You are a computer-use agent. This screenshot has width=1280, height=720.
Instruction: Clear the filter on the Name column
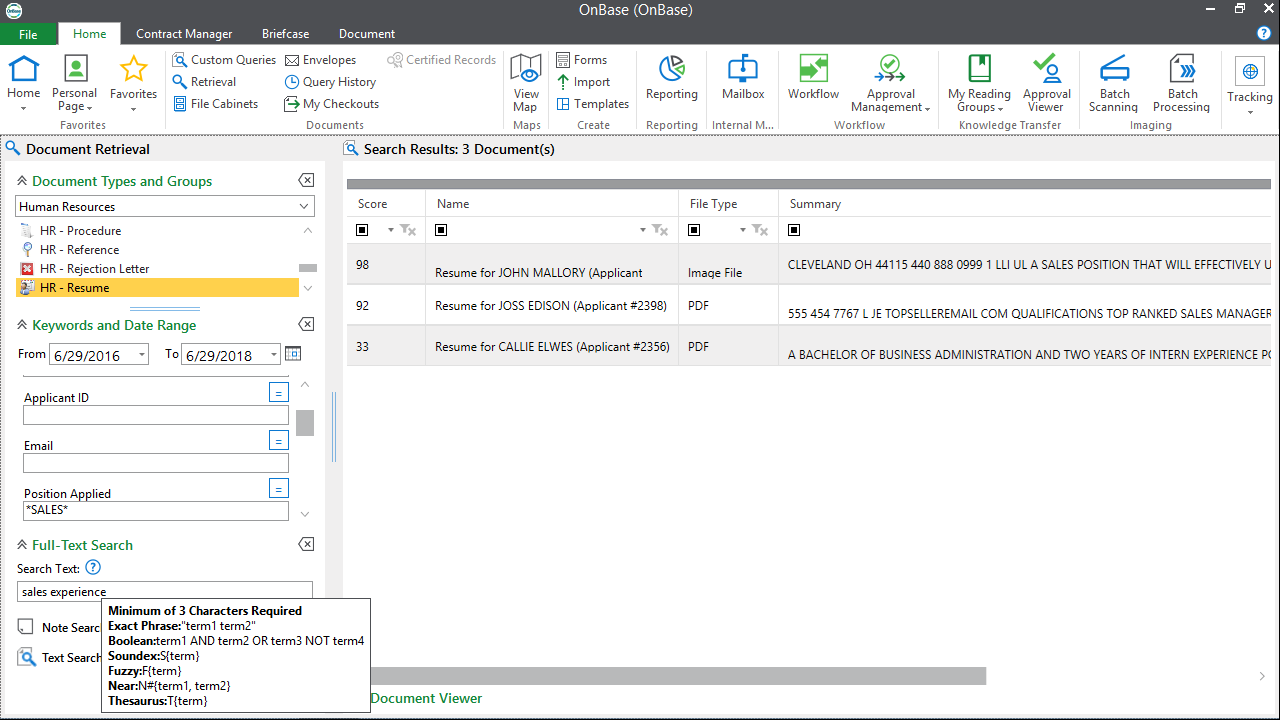pyautogui.click(x=659, y=230)
